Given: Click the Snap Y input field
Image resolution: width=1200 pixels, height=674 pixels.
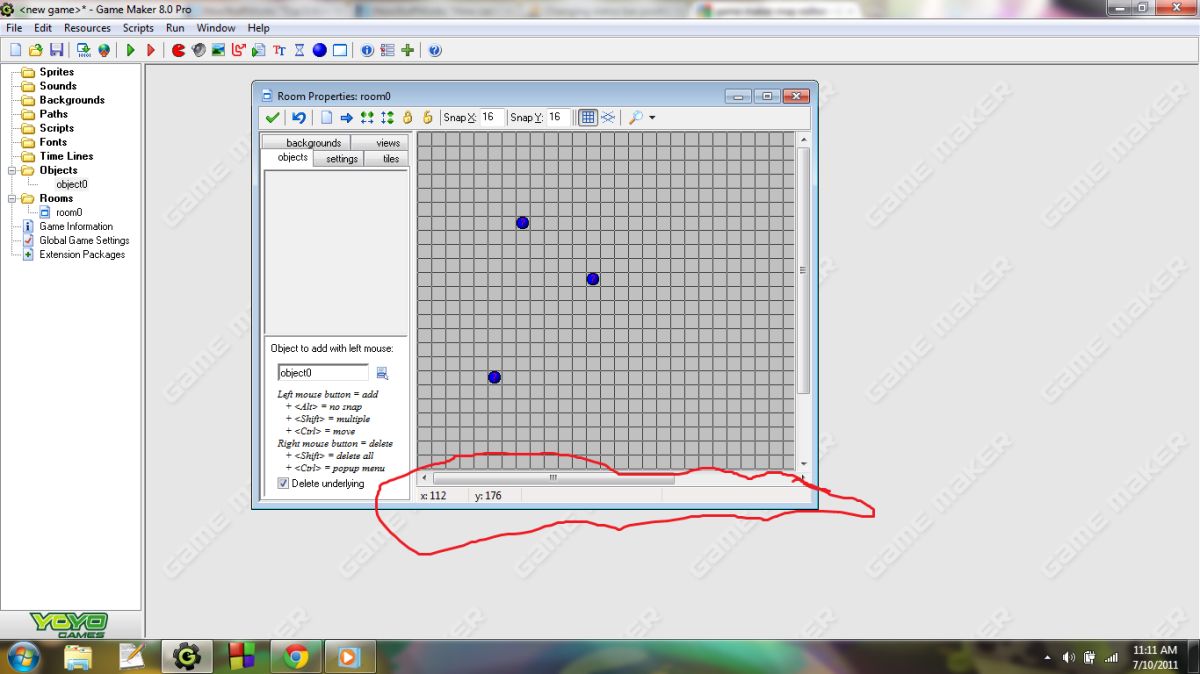Looking at the screenshot, I should pyautogui.click(x=559, y=118).
